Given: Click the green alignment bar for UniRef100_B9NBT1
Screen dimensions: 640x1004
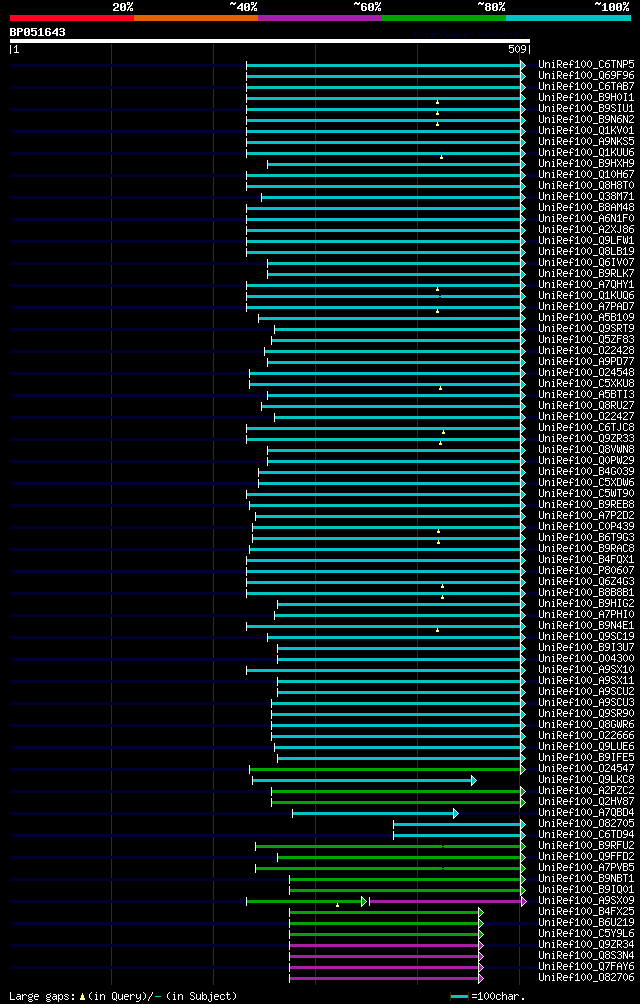Looking at the screenshot, I should (x=407, y=880).
